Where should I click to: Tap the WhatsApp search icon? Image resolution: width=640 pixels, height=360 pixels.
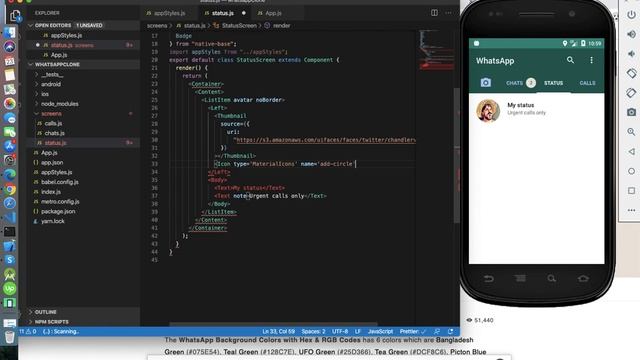click(570, 60)
